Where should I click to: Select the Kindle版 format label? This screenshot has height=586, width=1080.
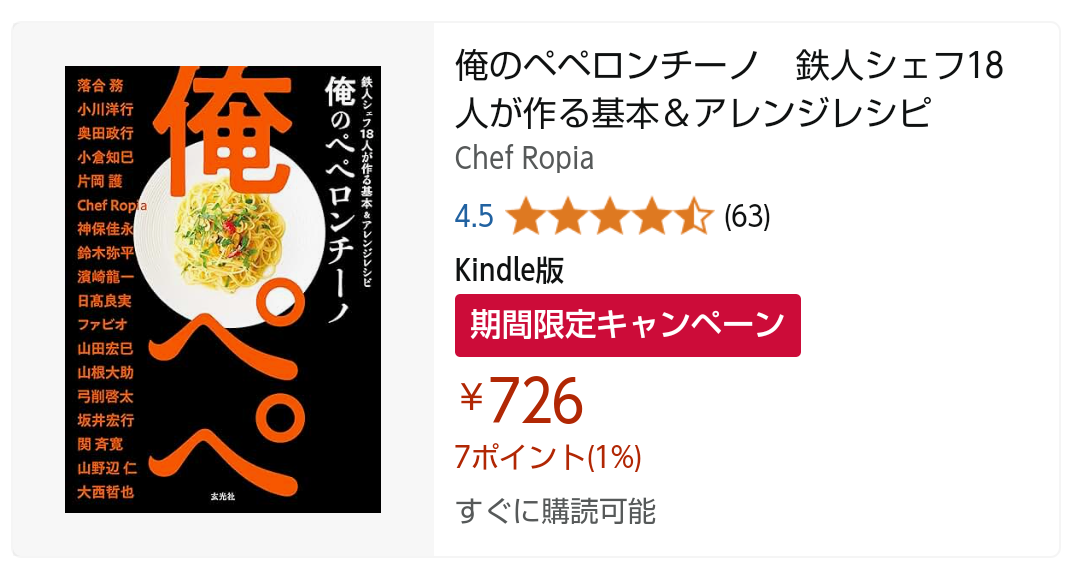point(509,270)
